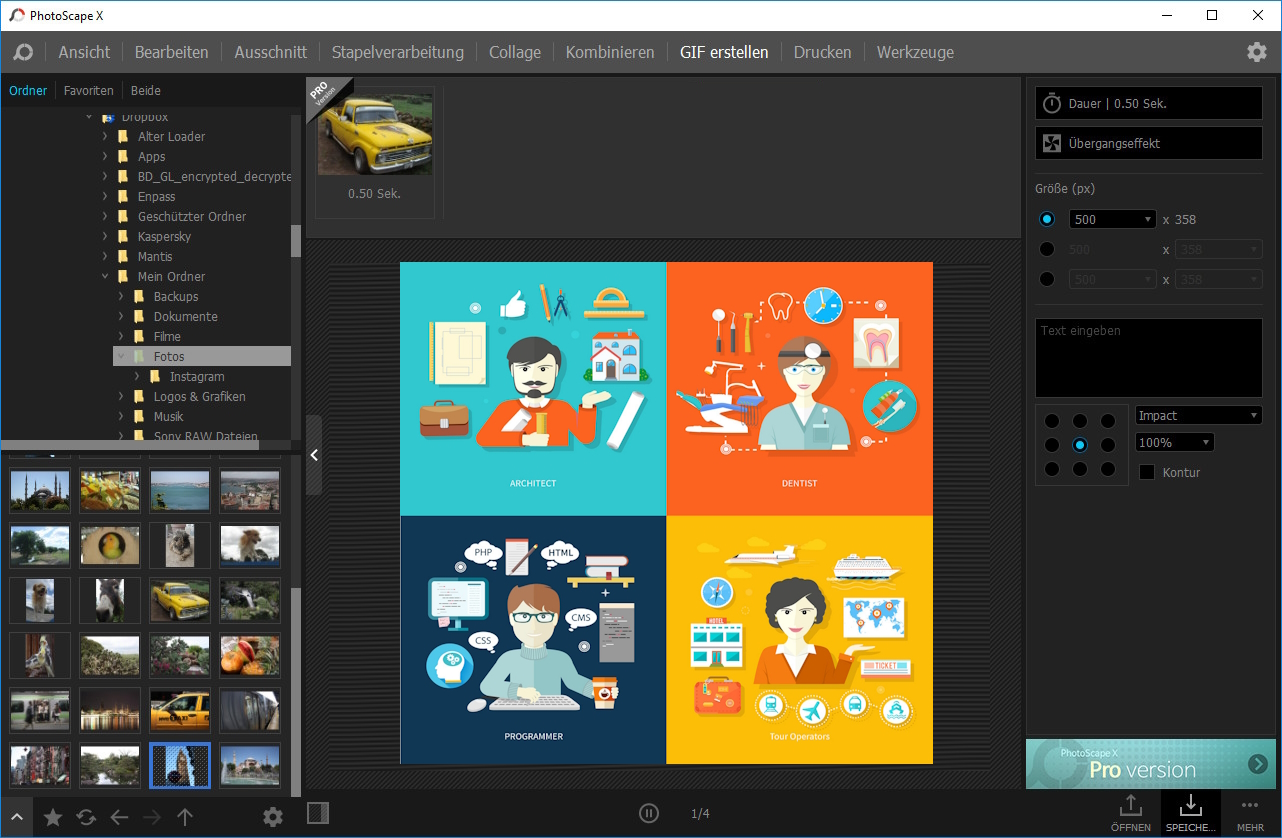Open the Mehr three-dots menu
Image resolution: width=1282 pixels, height=838 pixels.
point(1250,812)
